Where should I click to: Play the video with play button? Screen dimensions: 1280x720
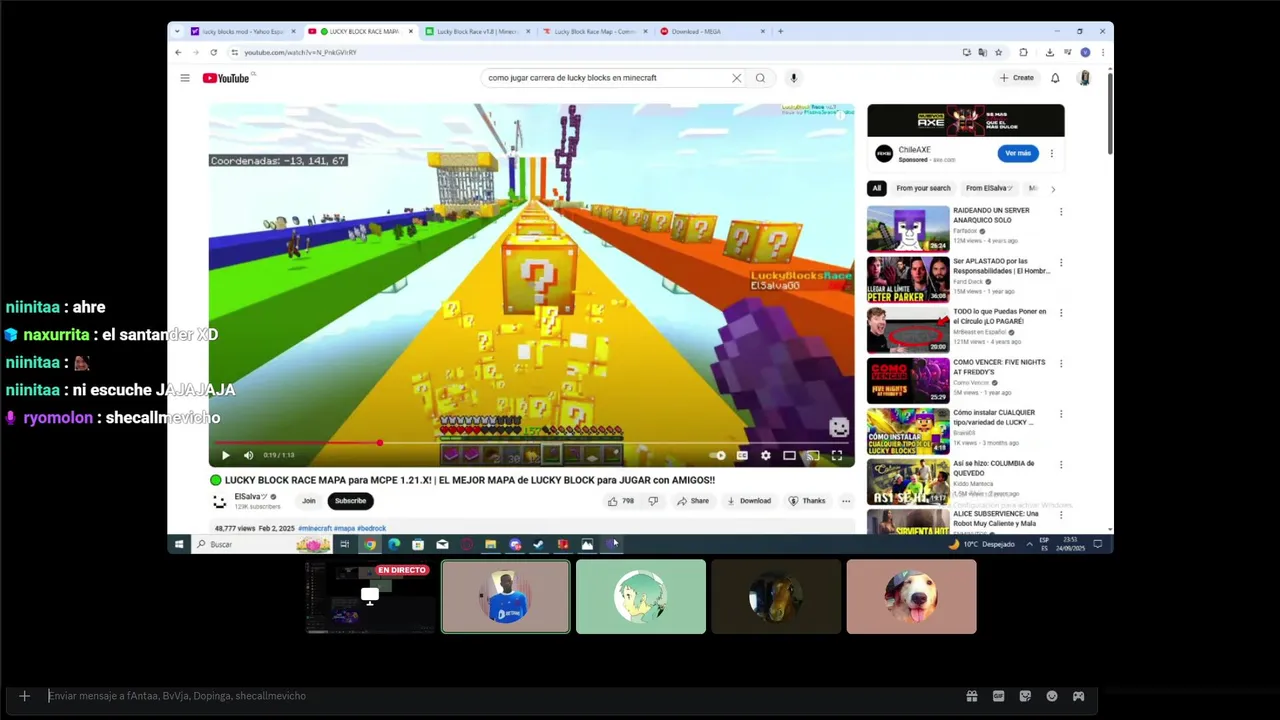pos(225,455)
